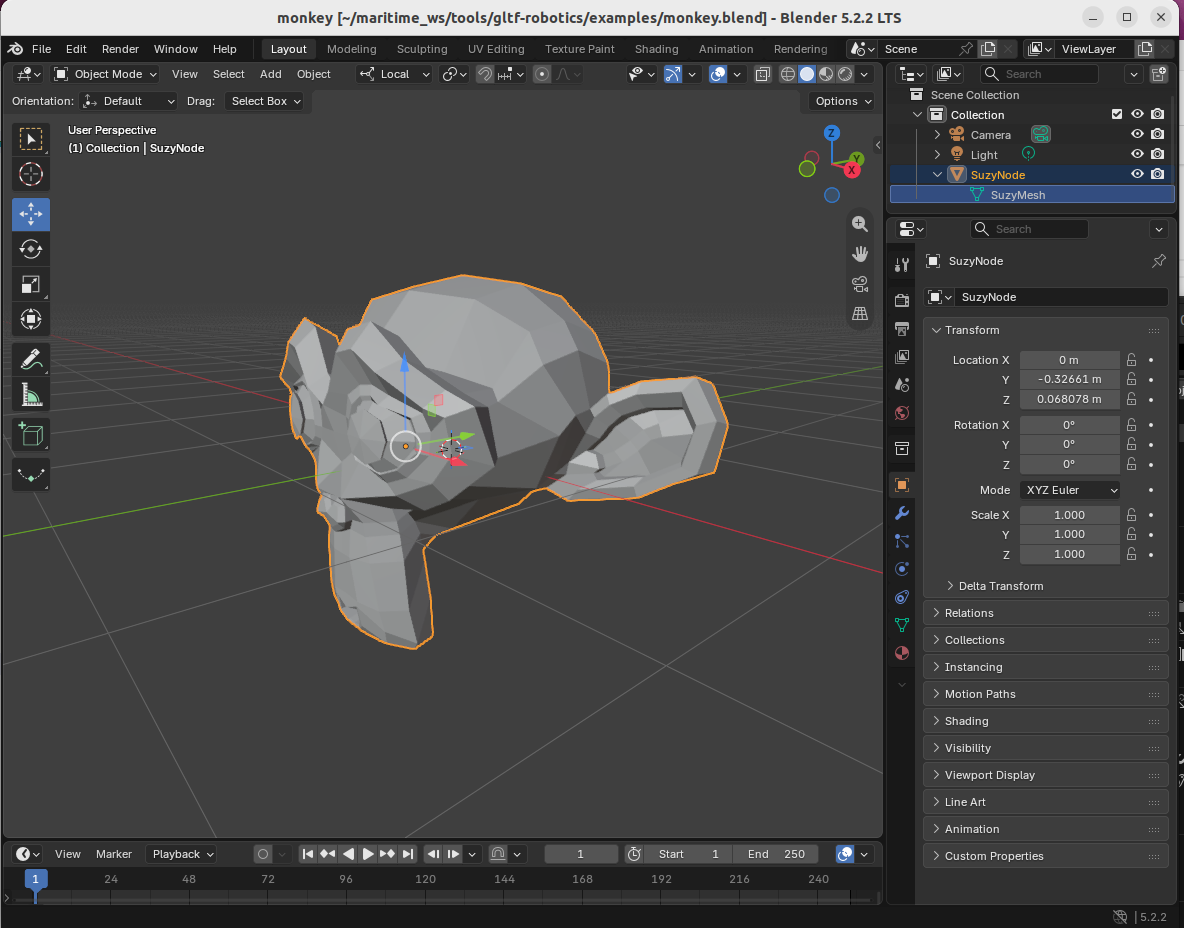Open the Material properties tab
The image size is (1184, 928).
point(902,653)
